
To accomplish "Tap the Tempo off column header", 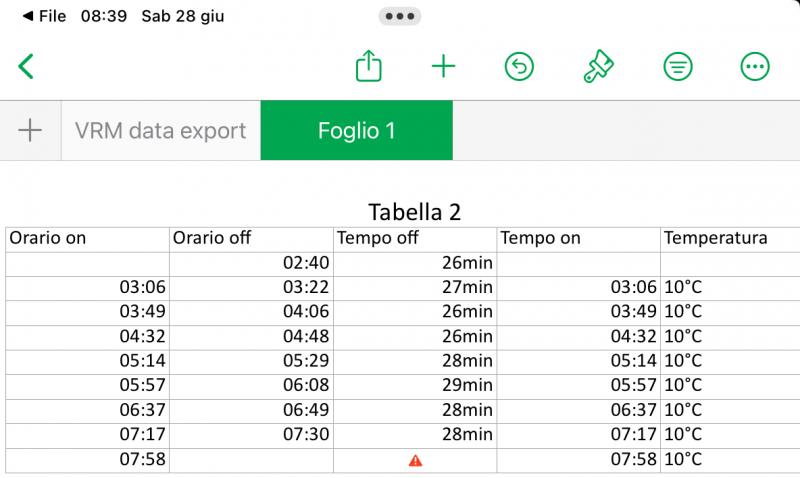I will 415,238.
